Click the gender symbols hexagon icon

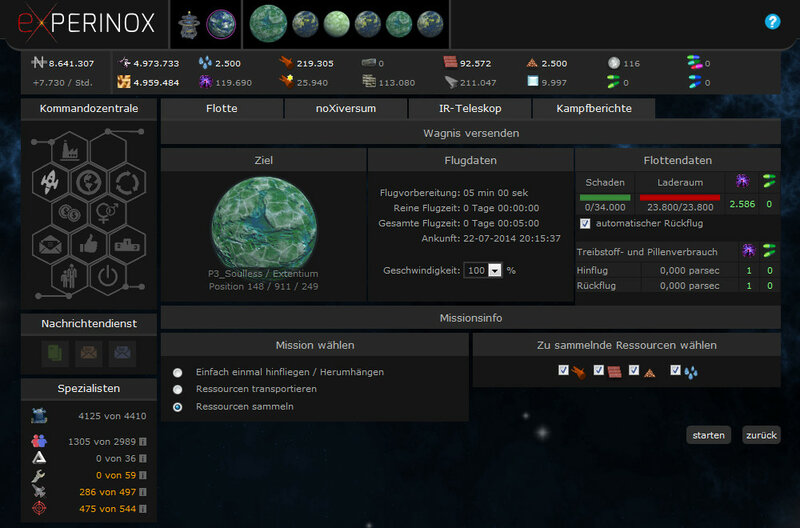(x=108, y=213)
